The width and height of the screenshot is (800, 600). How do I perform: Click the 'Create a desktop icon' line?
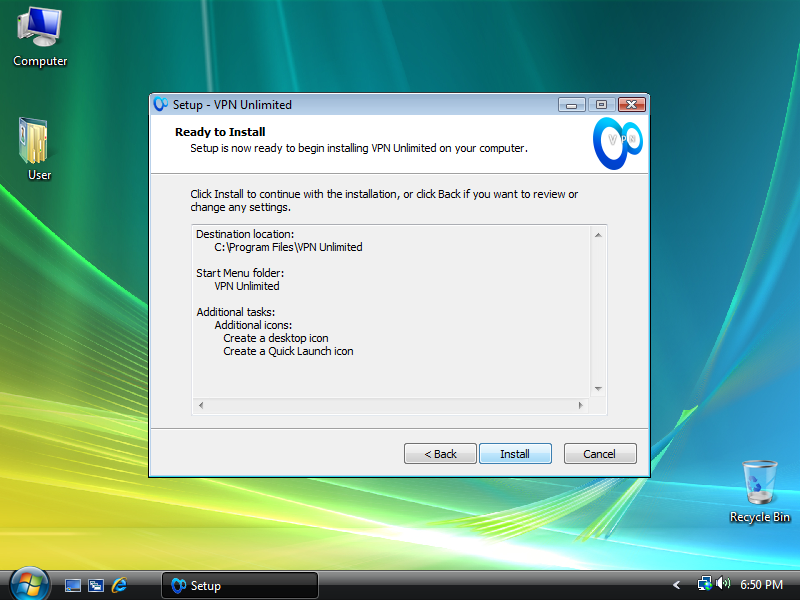pyautogui.click(x=276, y=338)
